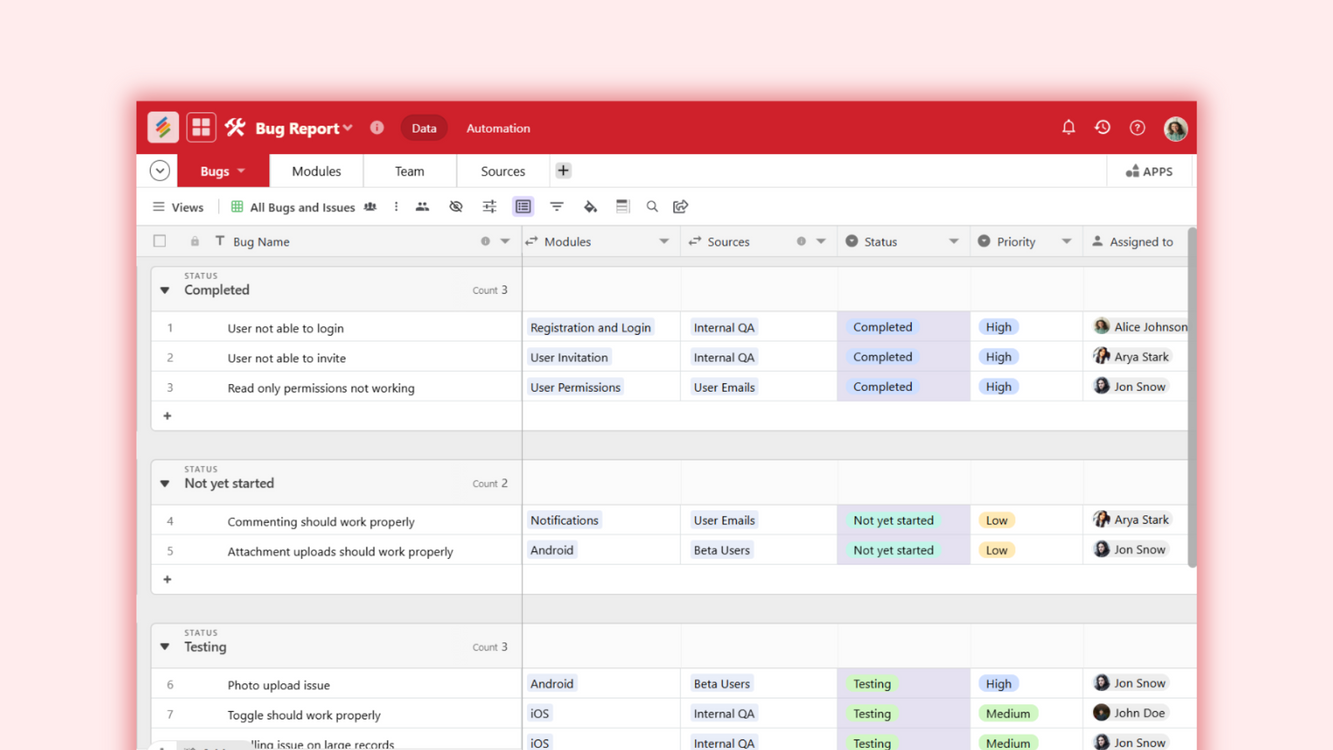Click the Registration and Login module link
Image resolution: width=1333 pixels, height=750 pixels.
(590, 327)
